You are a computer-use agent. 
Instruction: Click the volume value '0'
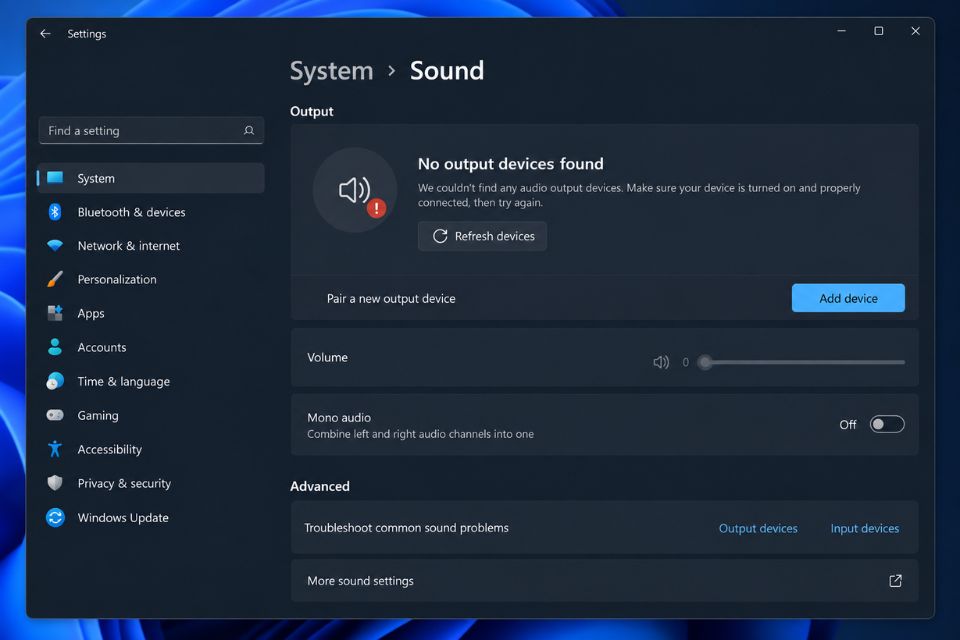pyautogui.click(x=685, y=362)
